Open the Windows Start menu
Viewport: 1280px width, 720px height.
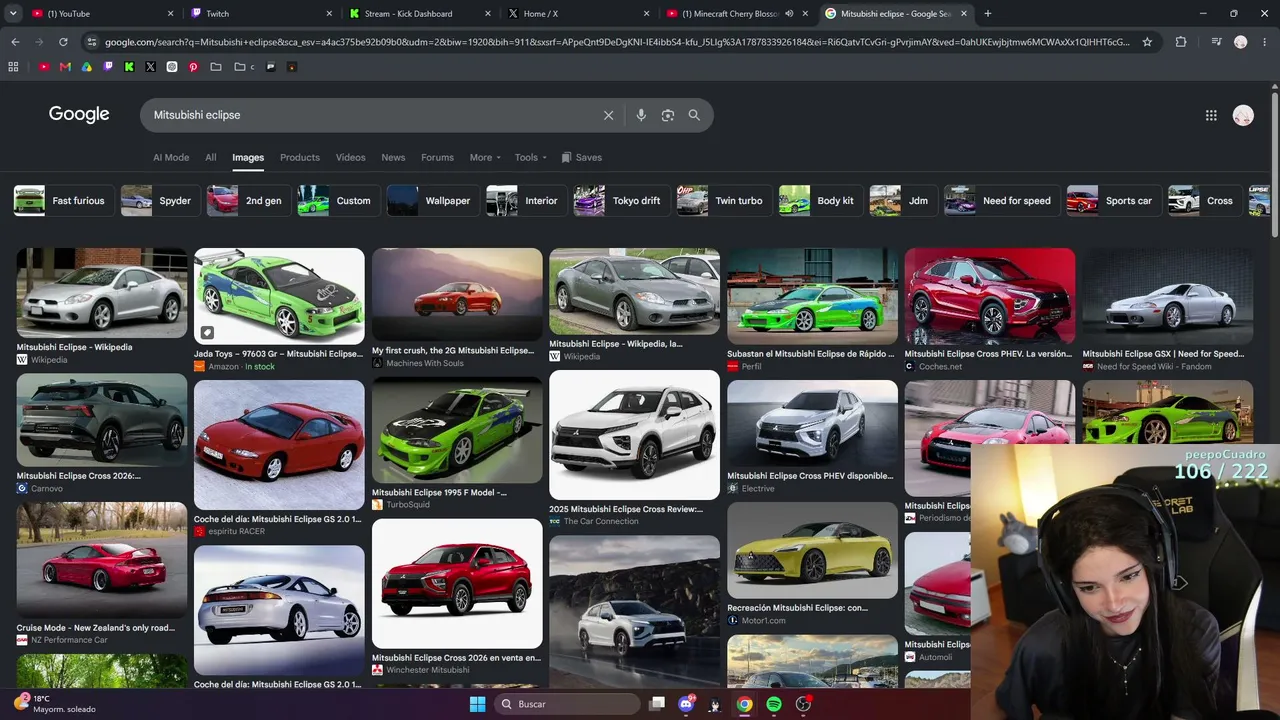pos(478,704)
